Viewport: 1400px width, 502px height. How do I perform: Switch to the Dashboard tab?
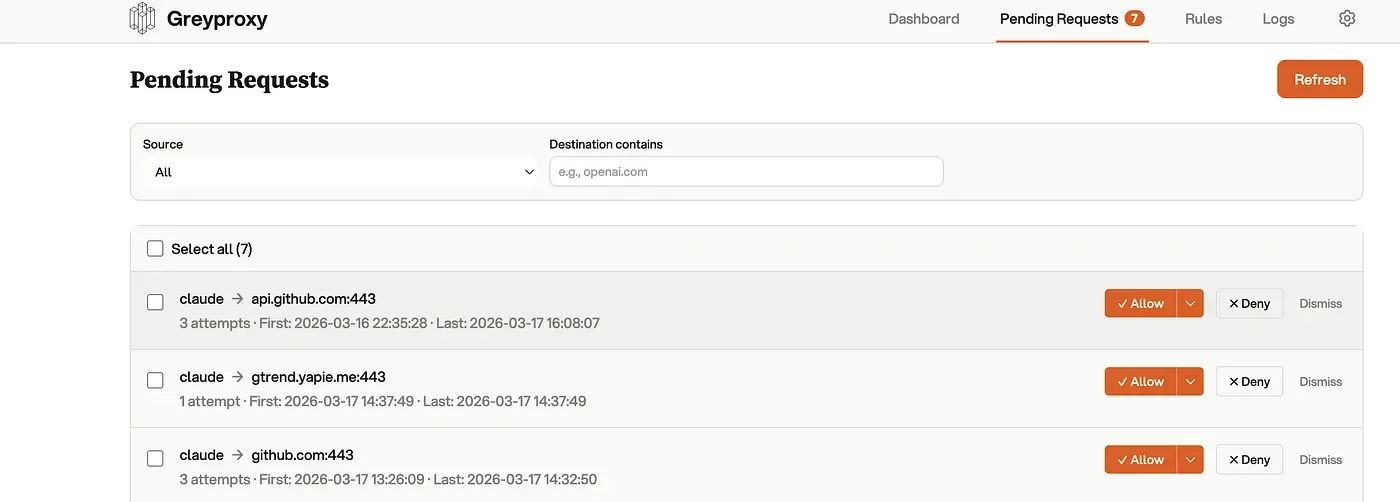coord(923,19)
